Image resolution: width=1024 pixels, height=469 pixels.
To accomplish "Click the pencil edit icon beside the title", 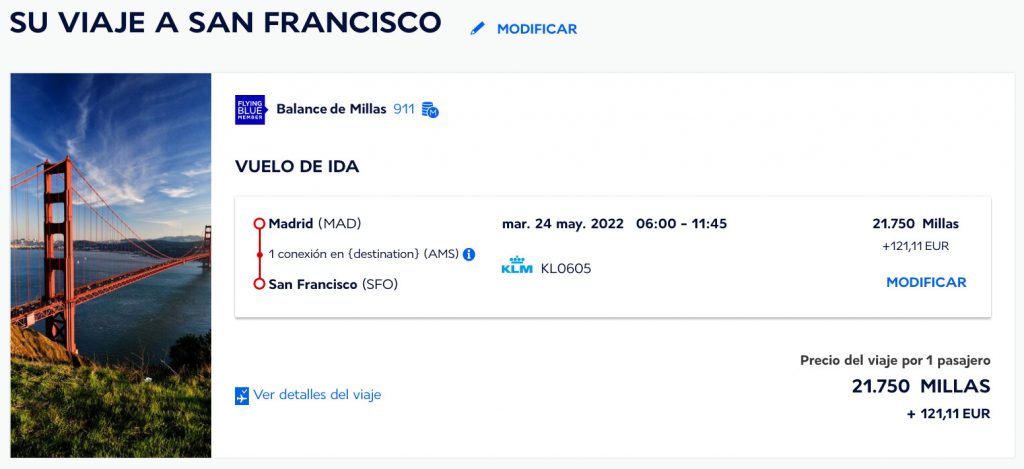I will click(478, 29).
